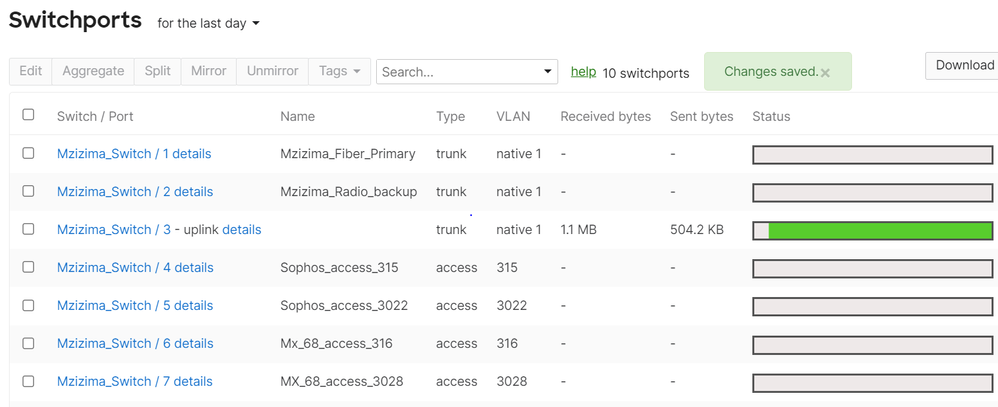
Task: Open the search box dropdown arrow
Action: pyautogui.click(x=547, y=72)
